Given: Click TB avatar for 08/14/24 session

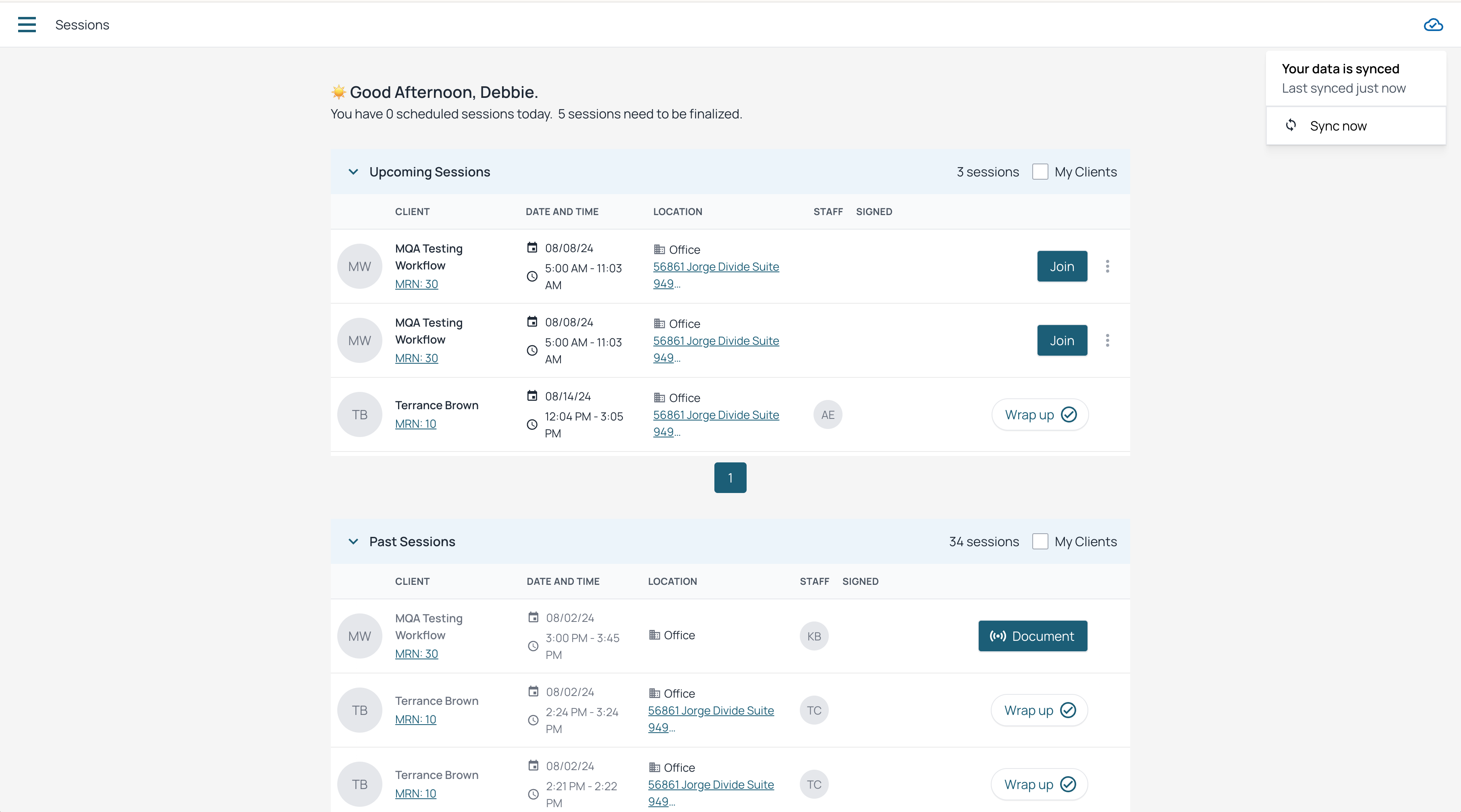Looking at the screenshot, I should point(359,415).
